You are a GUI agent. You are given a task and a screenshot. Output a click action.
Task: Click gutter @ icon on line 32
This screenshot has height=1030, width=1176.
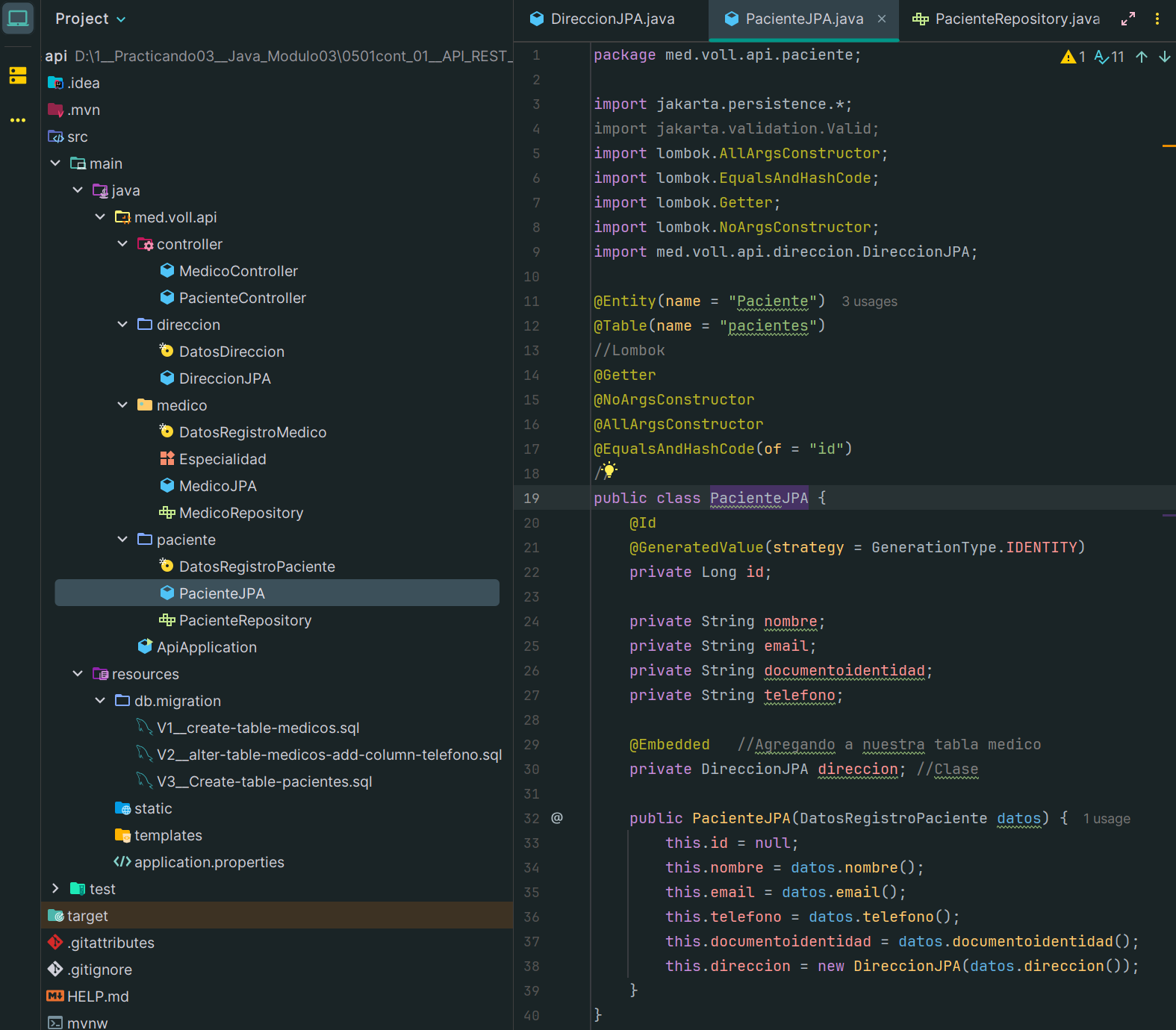(x=557, y=818)
